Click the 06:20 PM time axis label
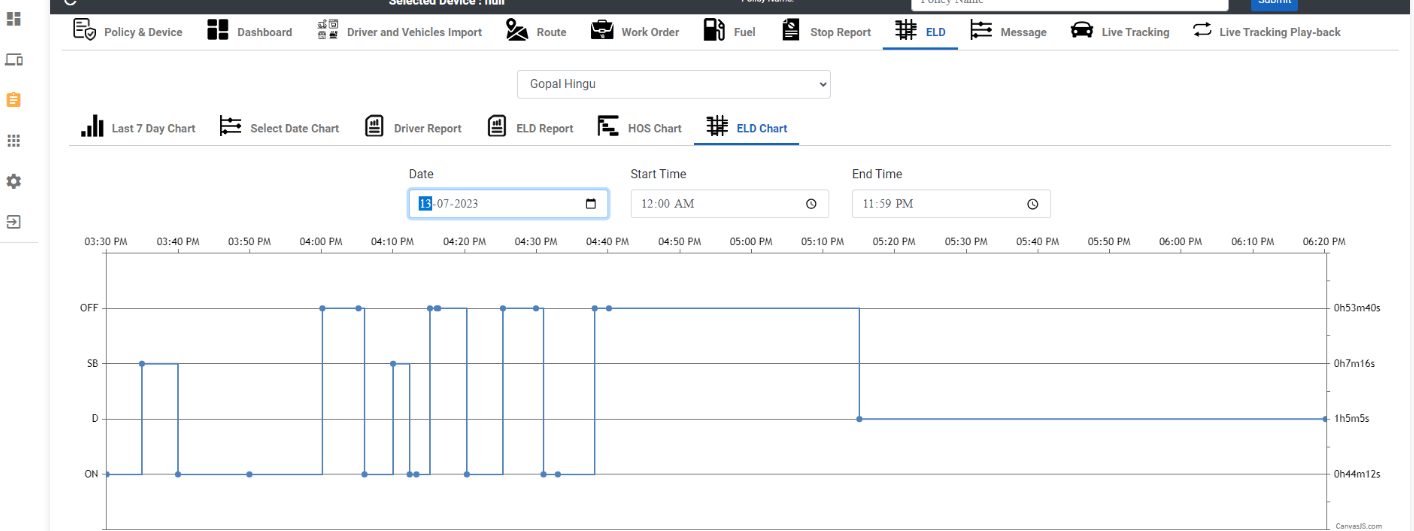1414x531 pixels. (1324, 242)
